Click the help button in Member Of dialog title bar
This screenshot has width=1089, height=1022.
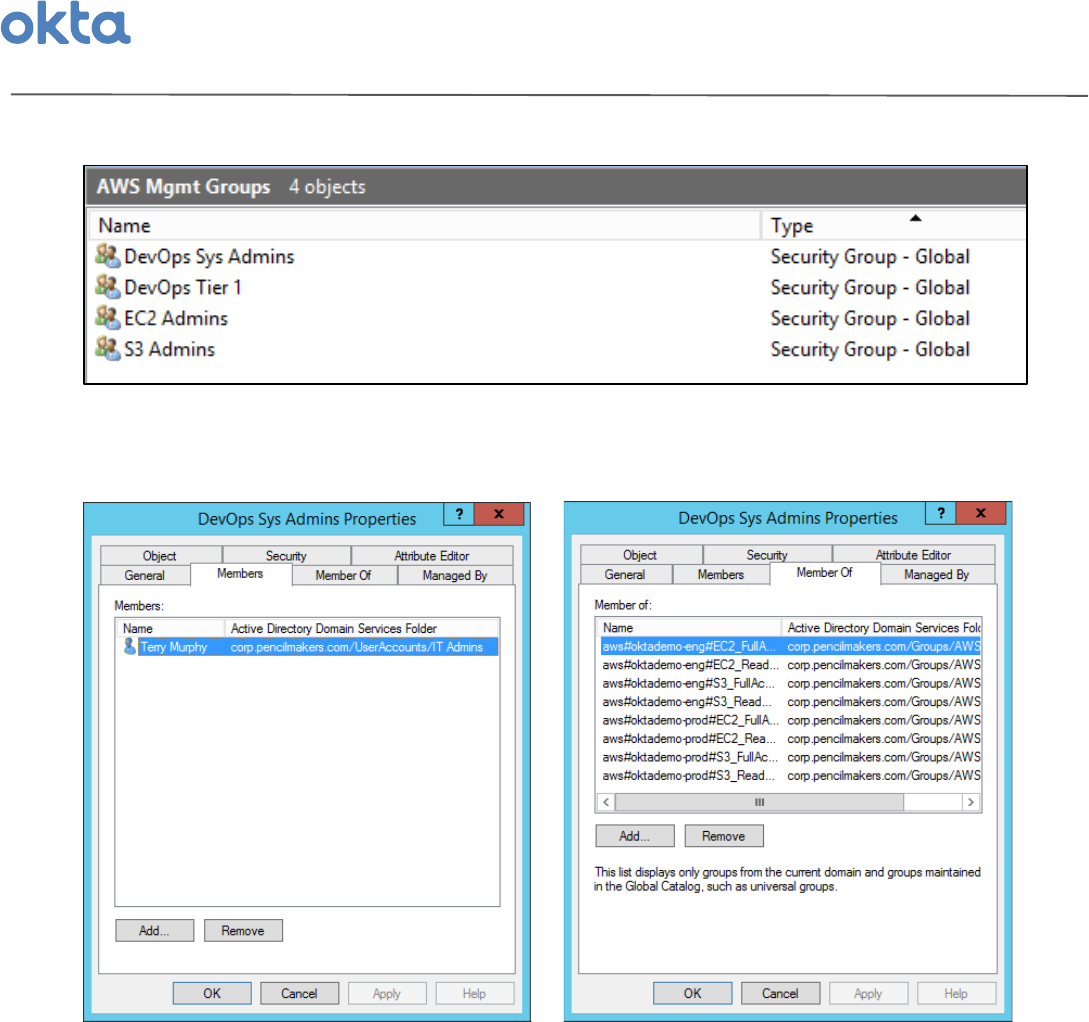(940, 514)
